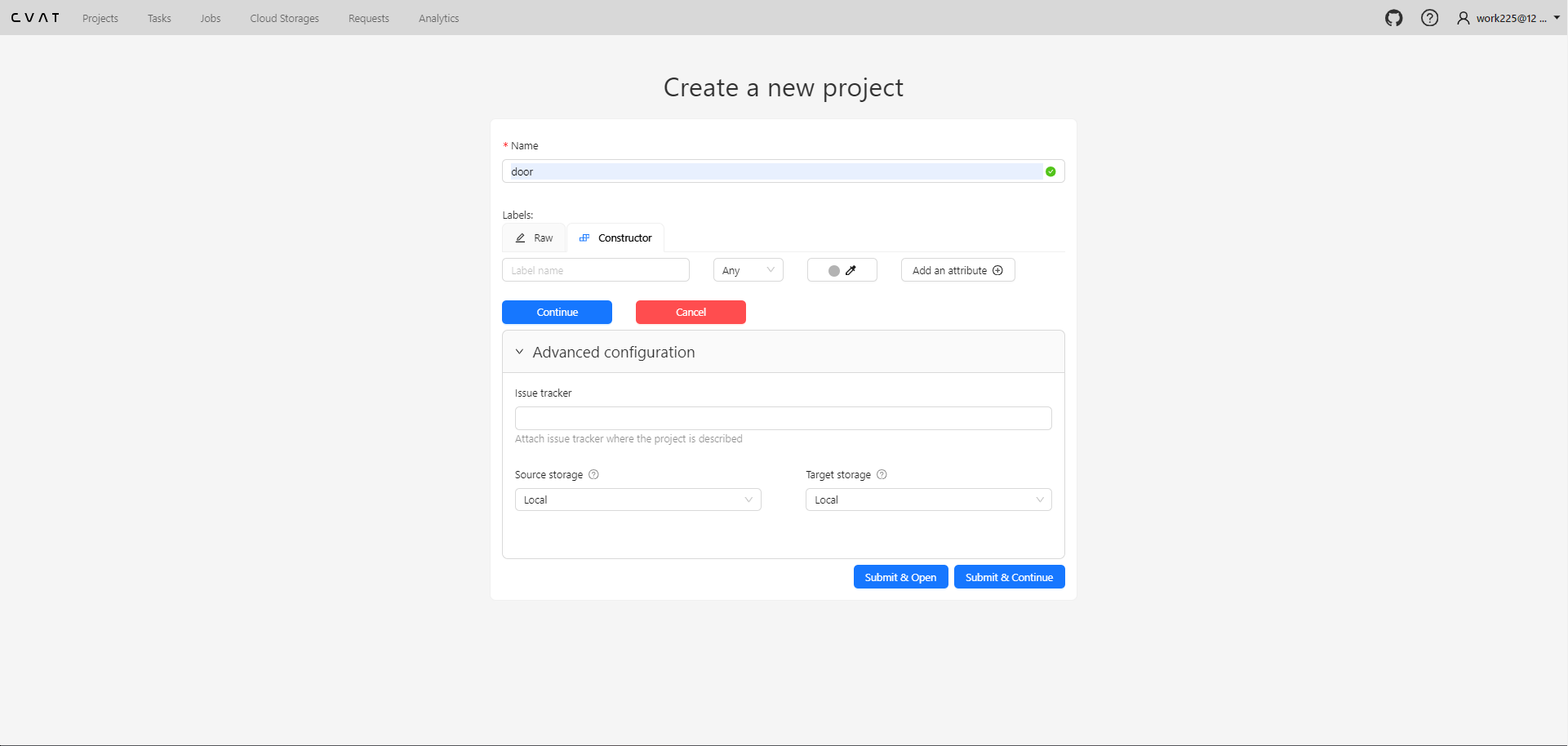Viewport: 1568px width, 746px height.
Task: Click Submit & Continue button
Action: 1009,577
